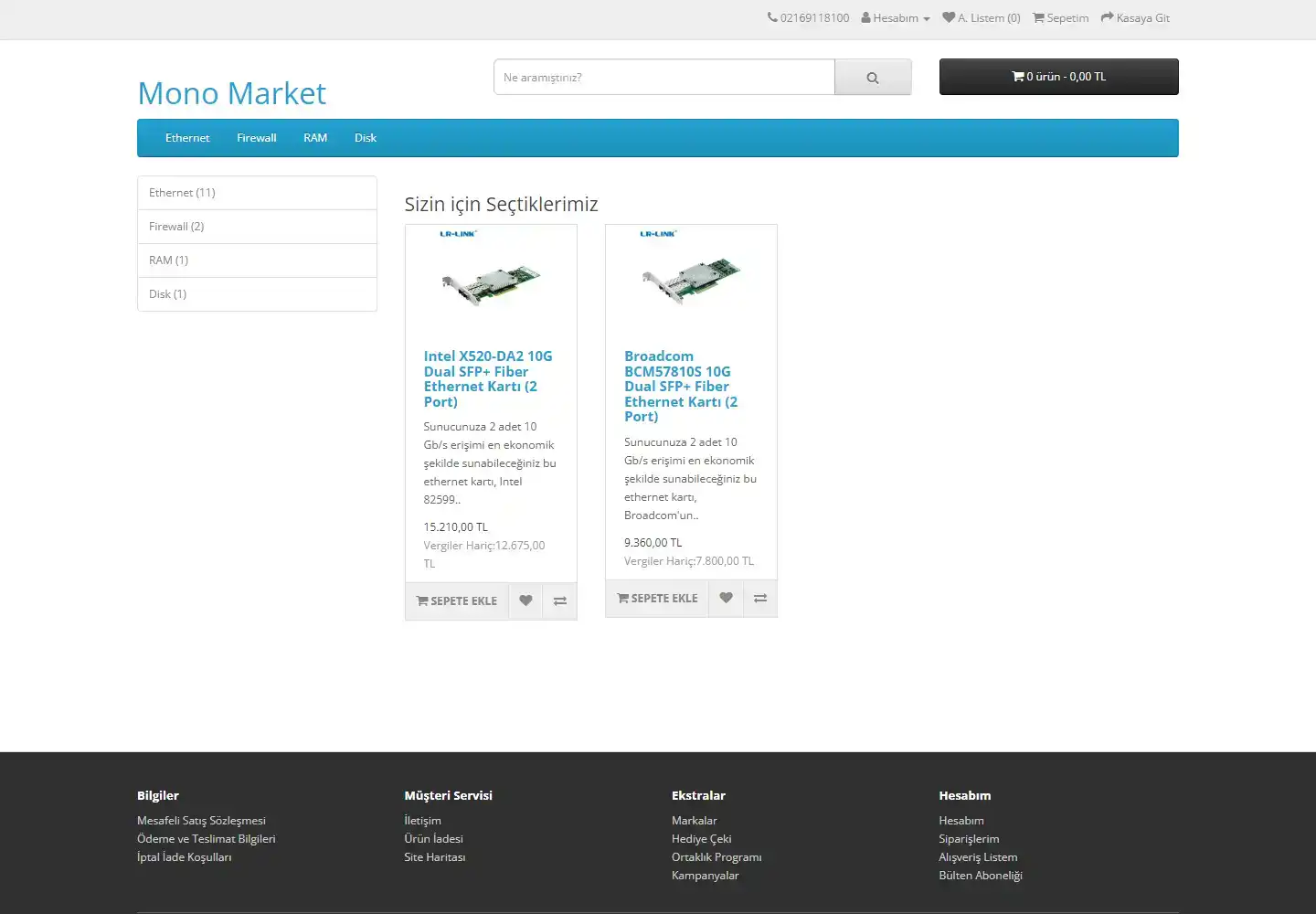Open İptal İade Koşulları footer link
Image resolution: width=1316 pixels, height=914 pixels.
coord(184,857)
